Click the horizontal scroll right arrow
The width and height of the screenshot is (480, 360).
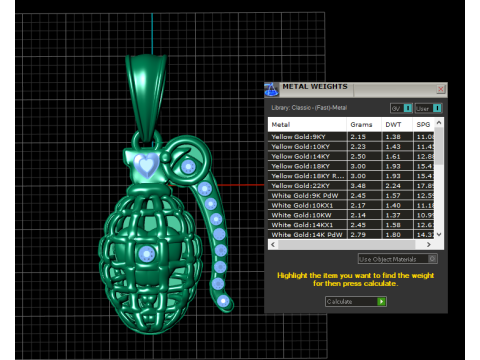tap(429, 245)
